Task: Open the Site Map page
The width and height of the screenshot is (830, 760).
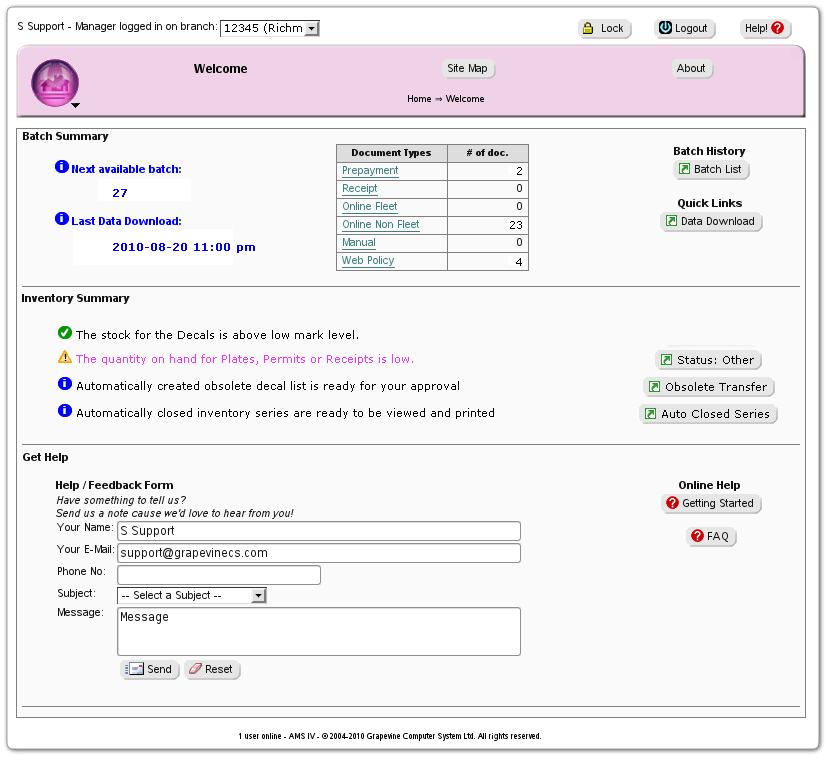Action: (468, 69)
